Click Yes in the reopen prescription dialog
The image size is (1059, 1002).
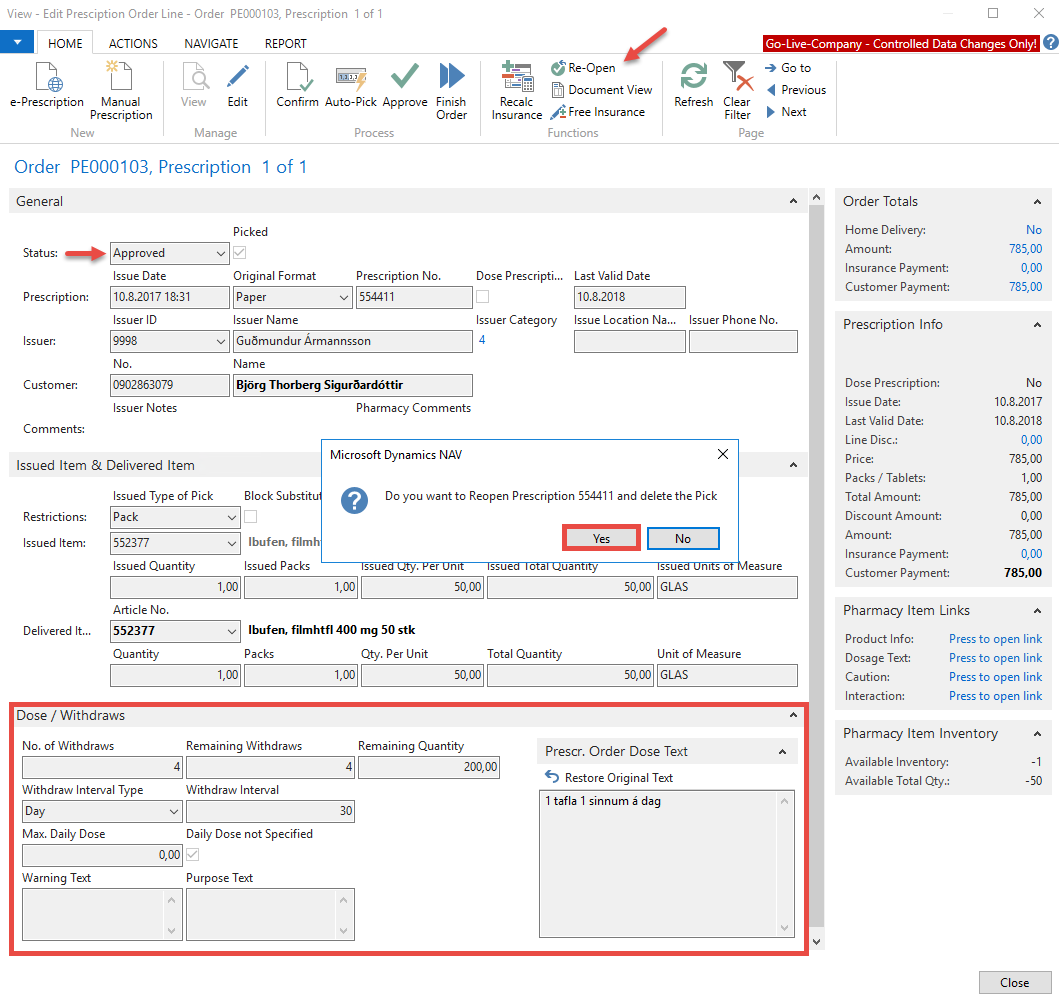601,538
